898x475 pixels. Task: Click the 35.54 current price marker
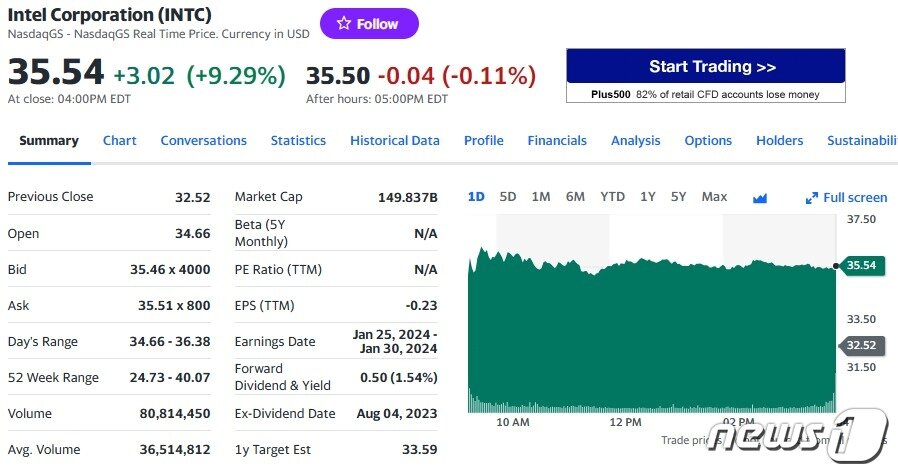(861, 265)
